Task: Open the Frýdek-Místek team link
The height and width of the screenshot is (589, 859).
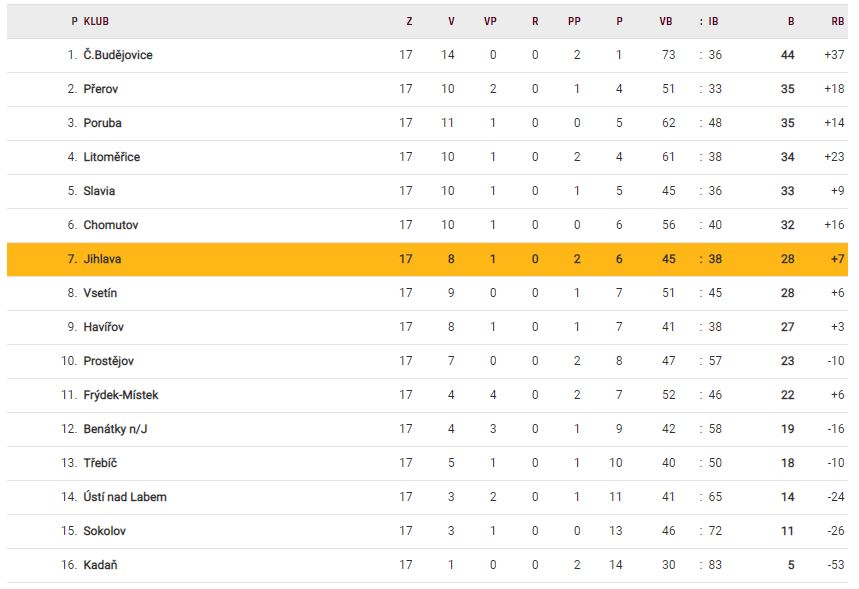Action: tap(121, 395)
